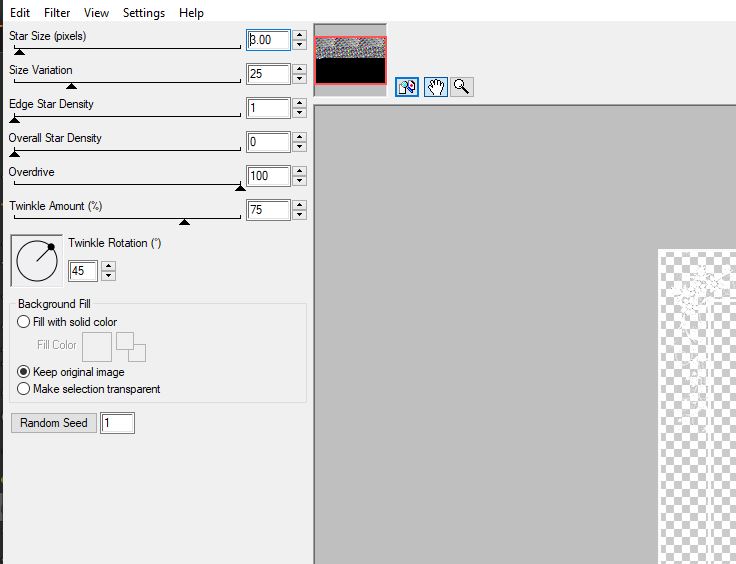The image size is (736, 564).
Task: Select the Zoom magnifier tool
Action: tap(461, 87)
